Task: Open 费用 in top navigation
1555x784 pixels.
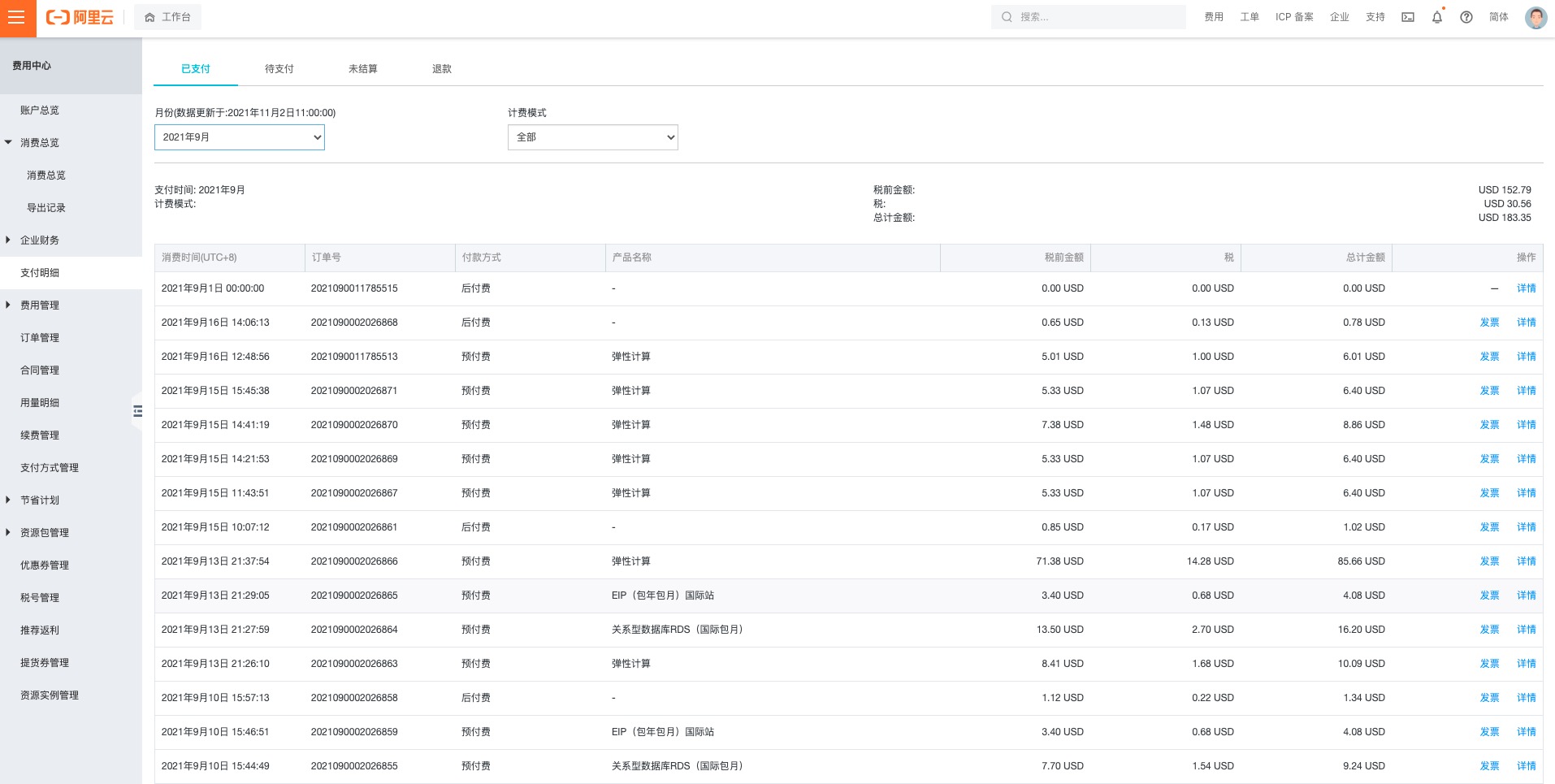Action: point(1214,17)
